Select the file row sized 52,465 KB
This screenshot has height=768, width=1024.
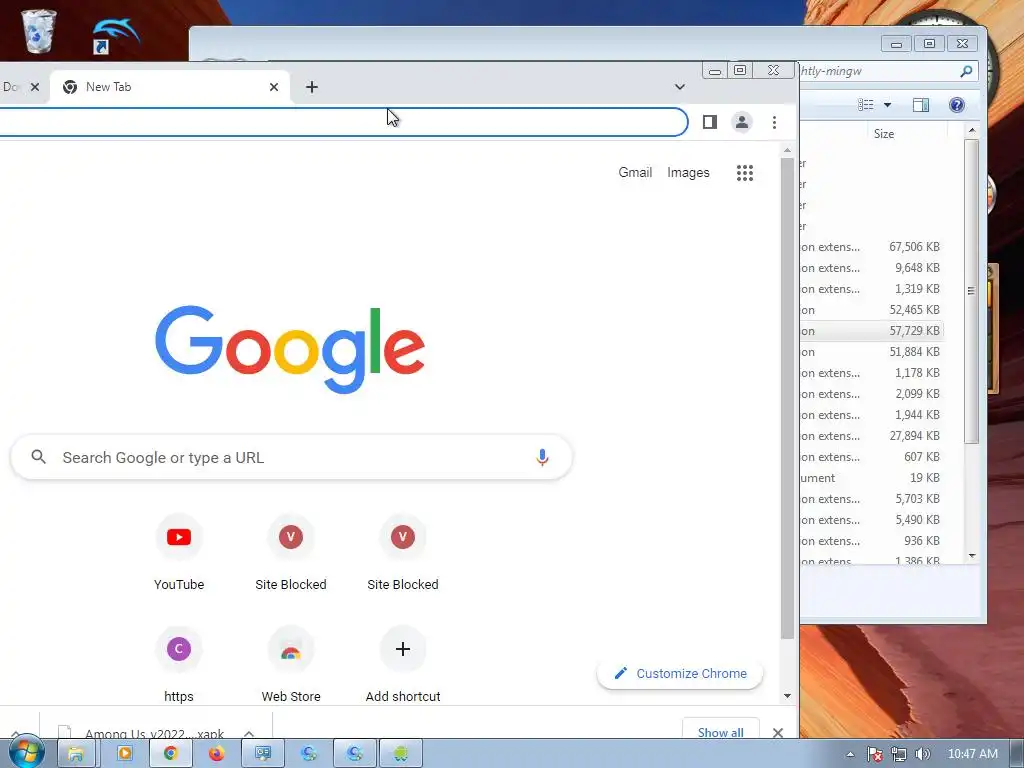point(872,310)
